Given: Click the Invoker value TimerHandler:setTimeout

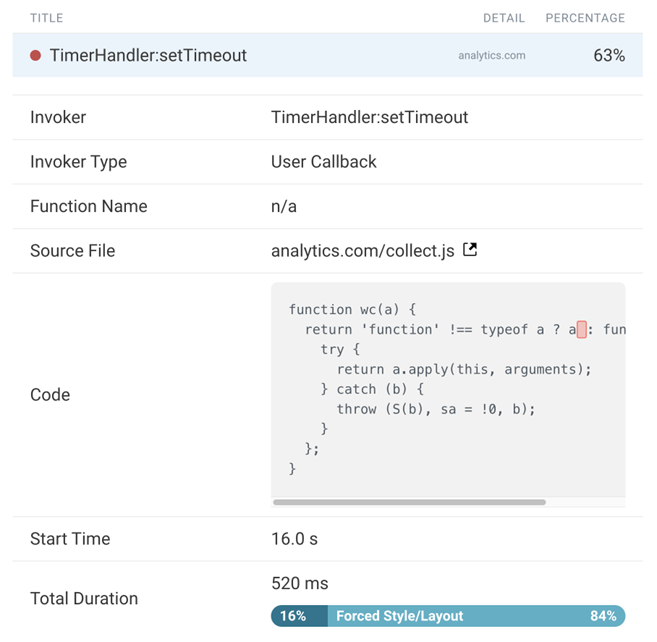Looking at the screenshot, I should tap(369, 117).
